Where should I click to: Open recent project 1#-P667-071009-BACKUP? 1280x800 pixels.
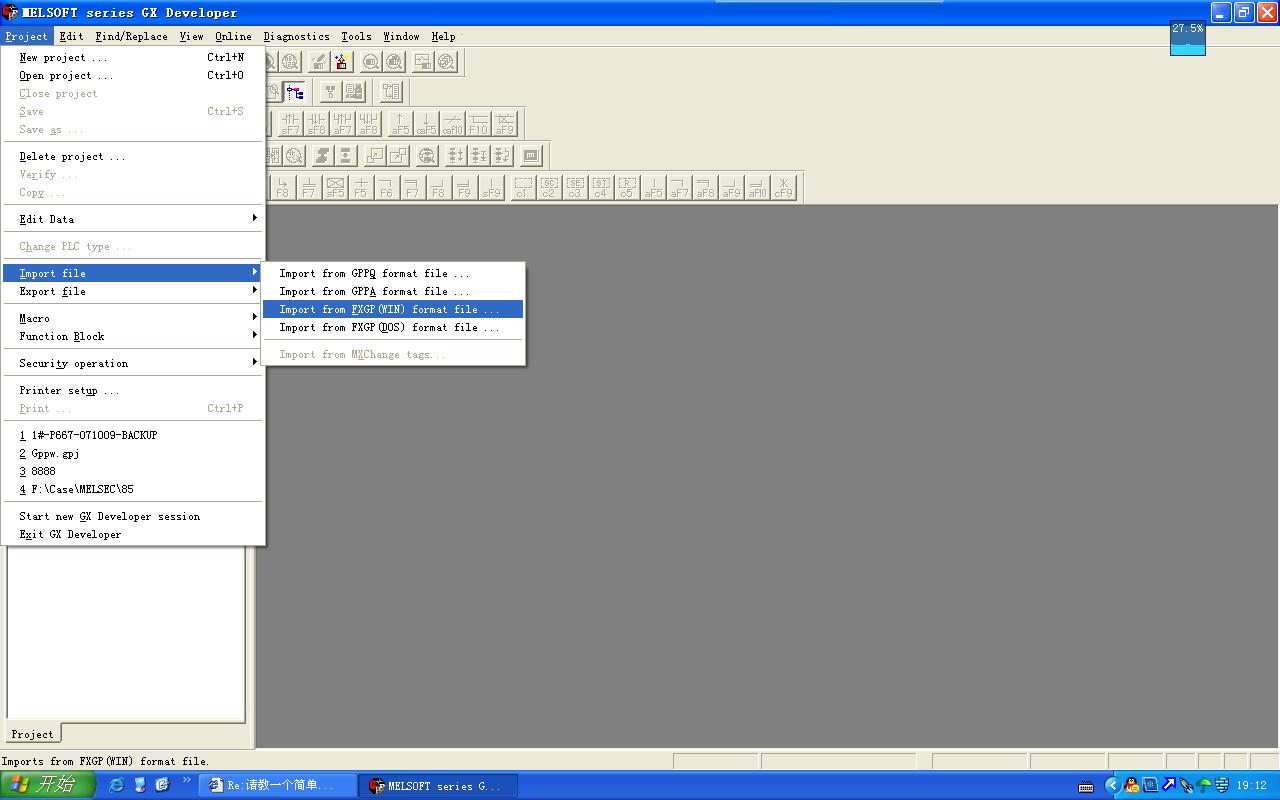93,435
